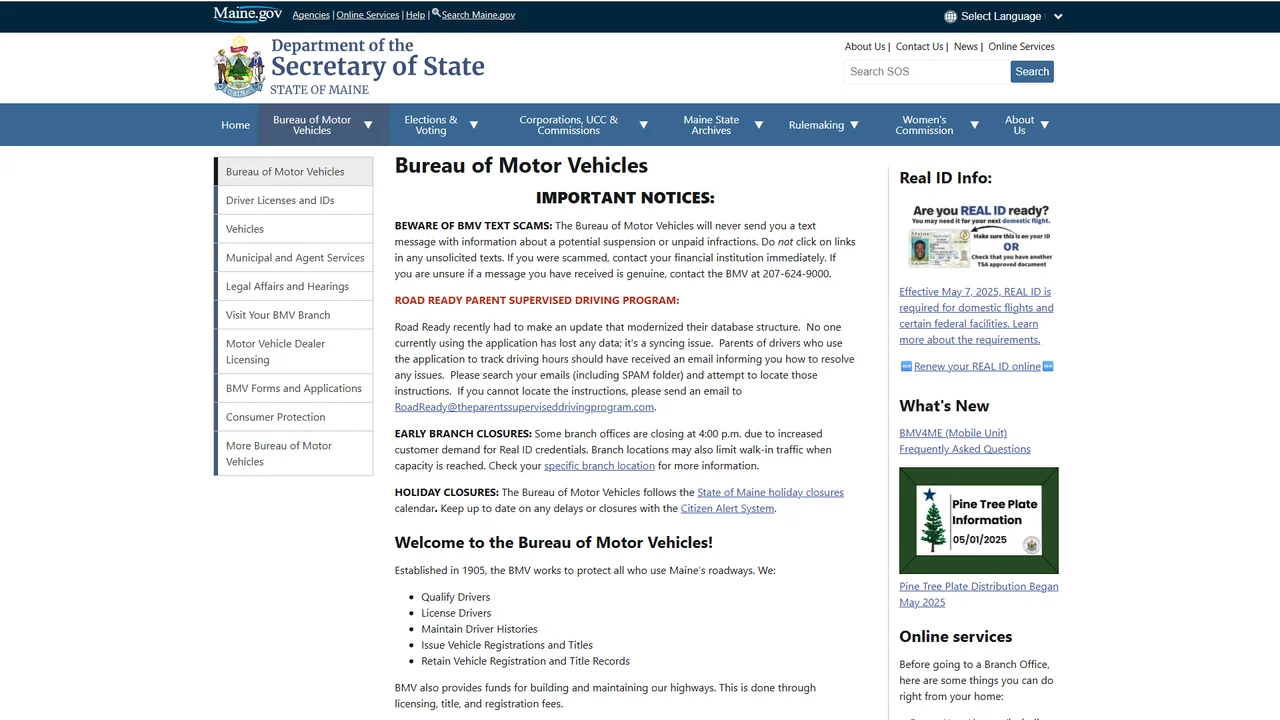Image resolution: width=1280 pixels, height=720 pixels.
Task: Click the globe icon next to Select Language
Action: tap(950, 16)
